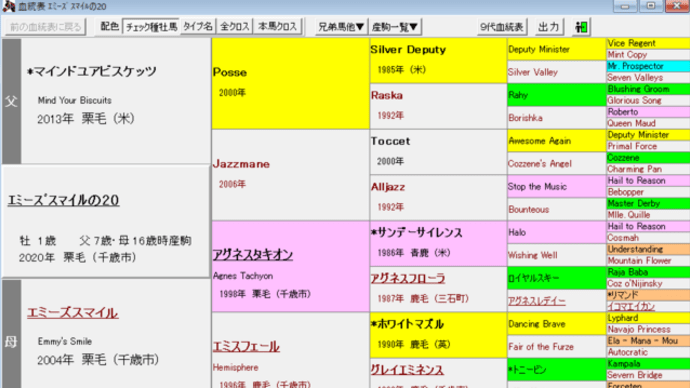690x388 pixels.
Task: Click トニービン cell
Action: (x=556, y=370)
